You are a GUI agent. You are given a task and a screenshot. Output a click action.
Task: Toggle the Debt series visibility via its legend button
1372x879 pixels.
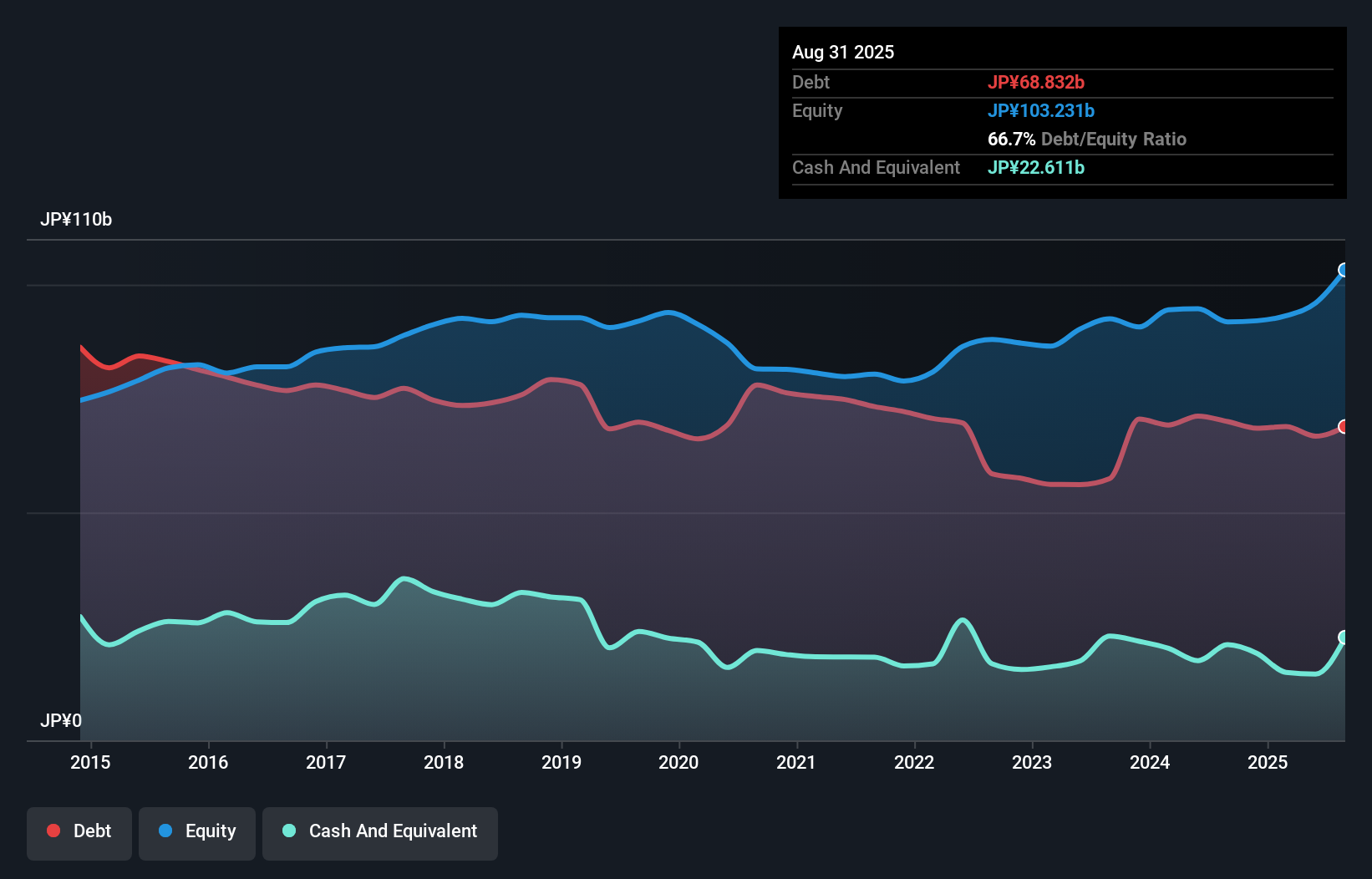tap(79, 831)
